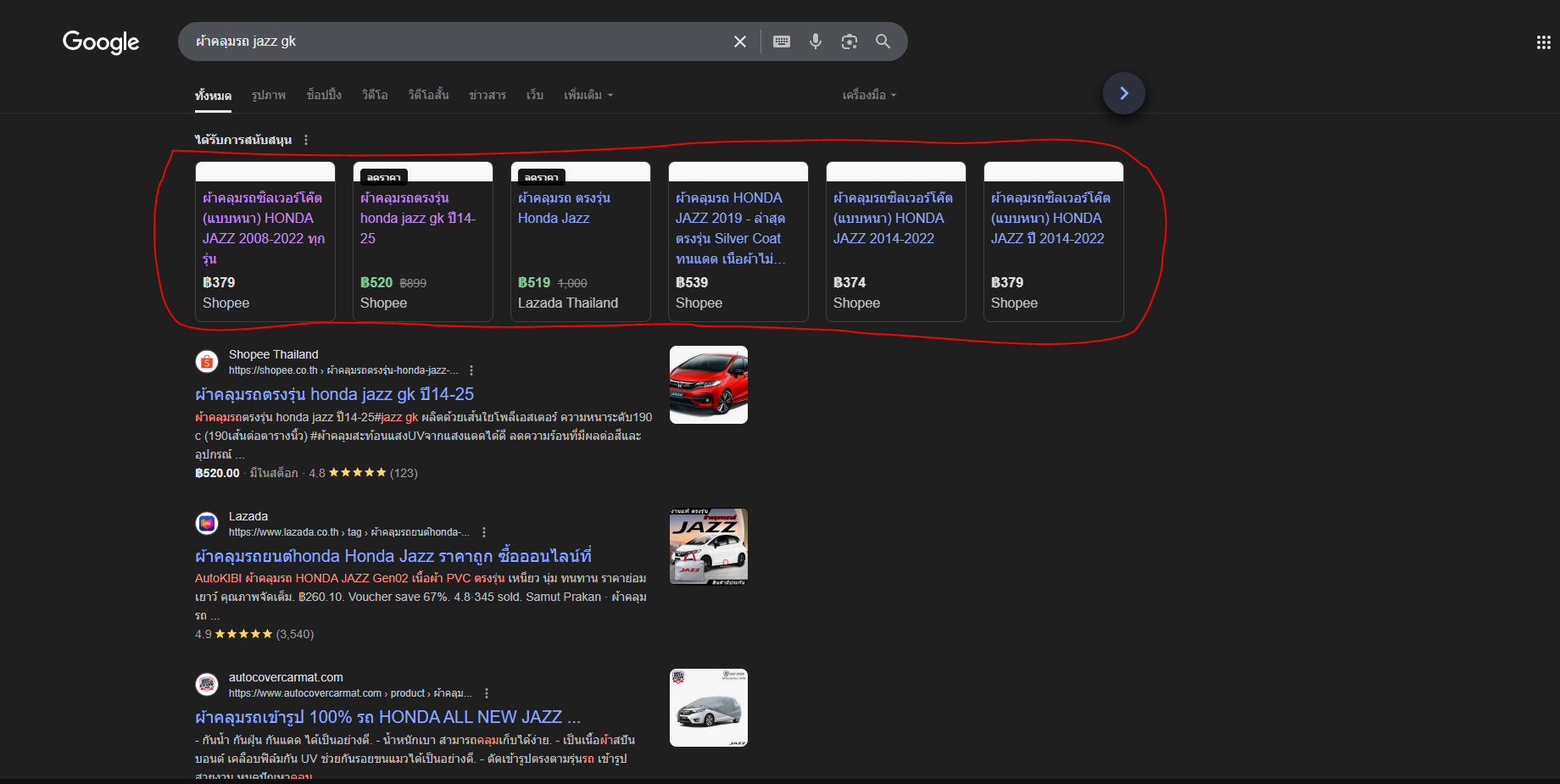Switch to the ข่าวสาร tab

tap(487, 95)
